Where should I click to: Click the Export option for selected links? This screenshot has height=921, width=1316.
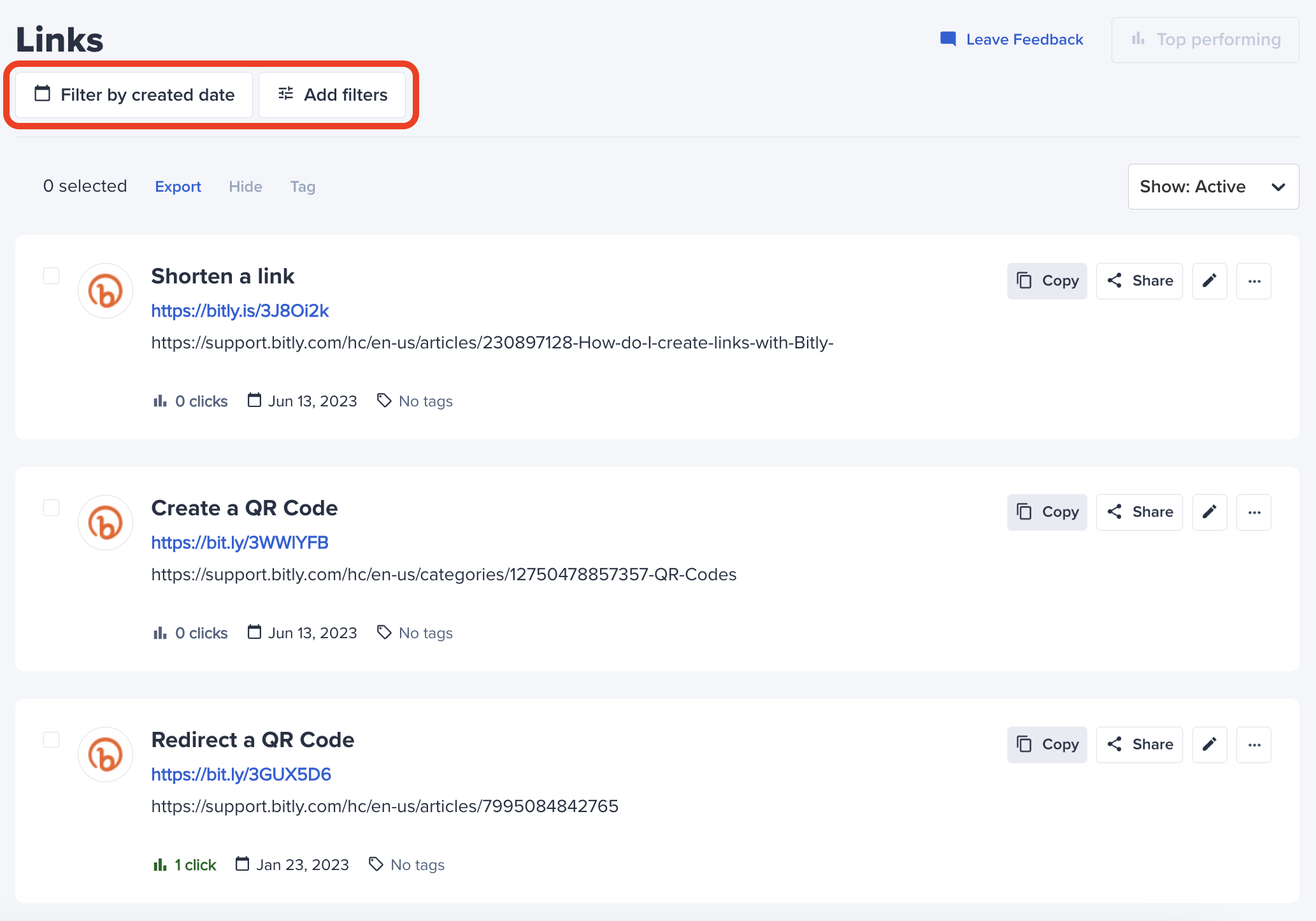178,187
